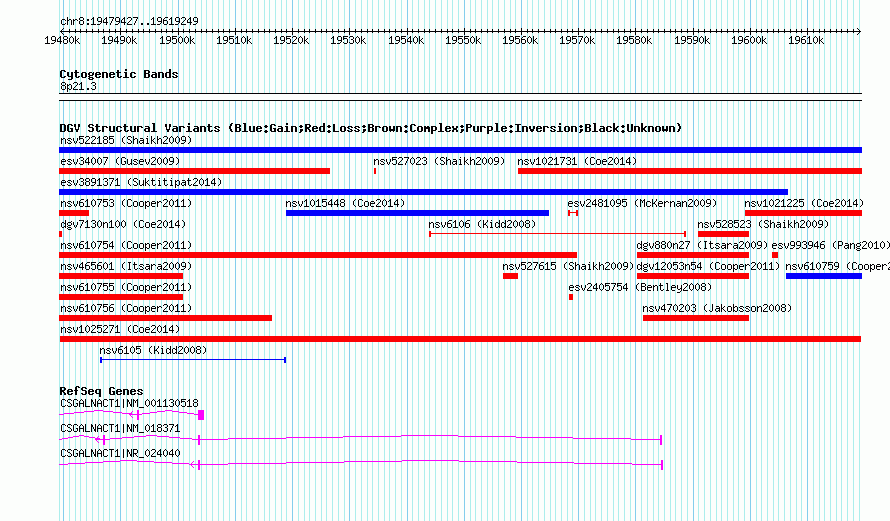This screenshot has width=890, height=521.
Task: Click the nsv1015448 (Coe2014) label
Action: tap(345, 203)
